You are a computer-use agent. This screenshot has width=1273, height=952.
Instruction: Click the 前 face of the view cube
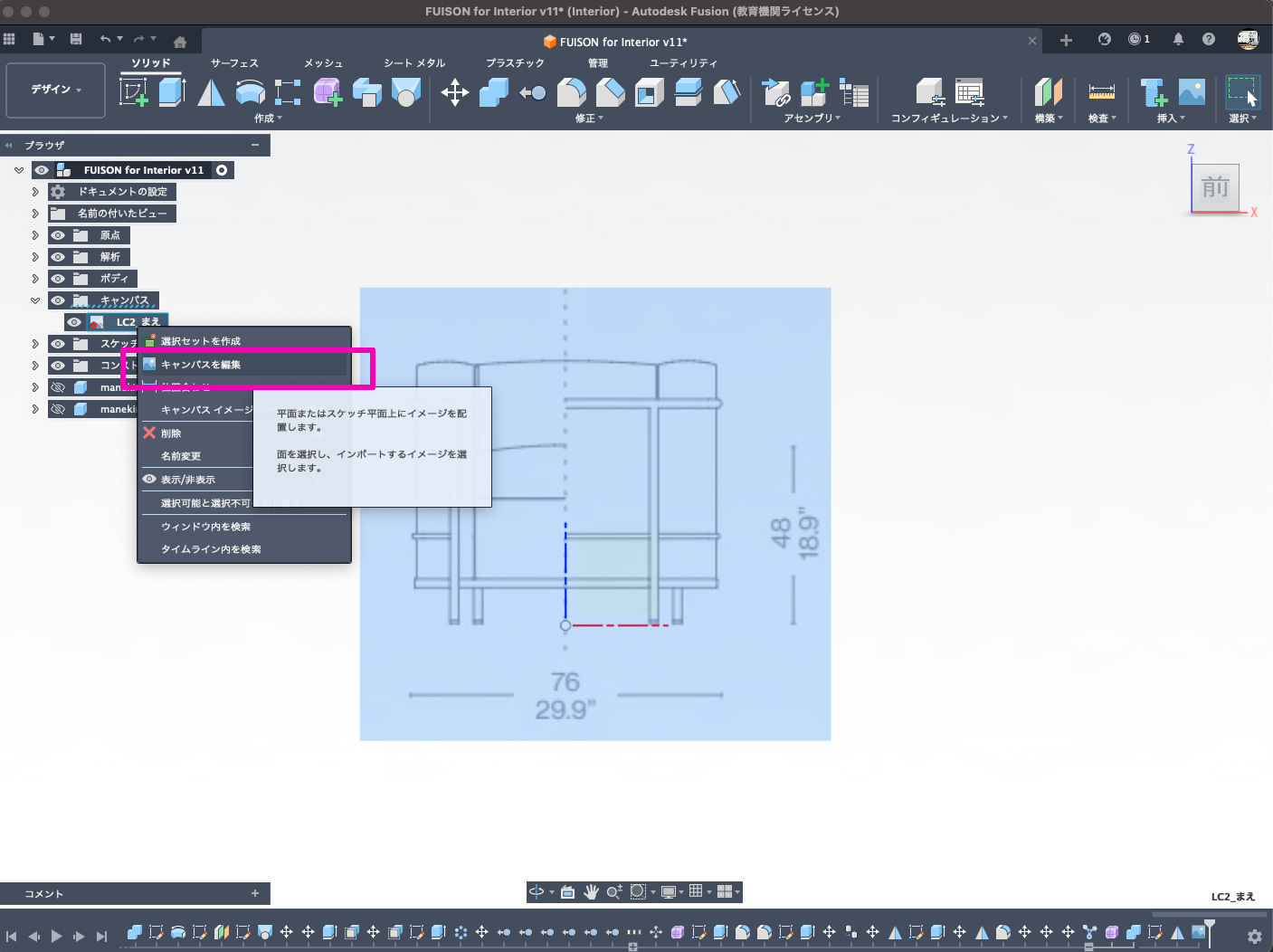pyautogui.click(x=1214, y=187)
